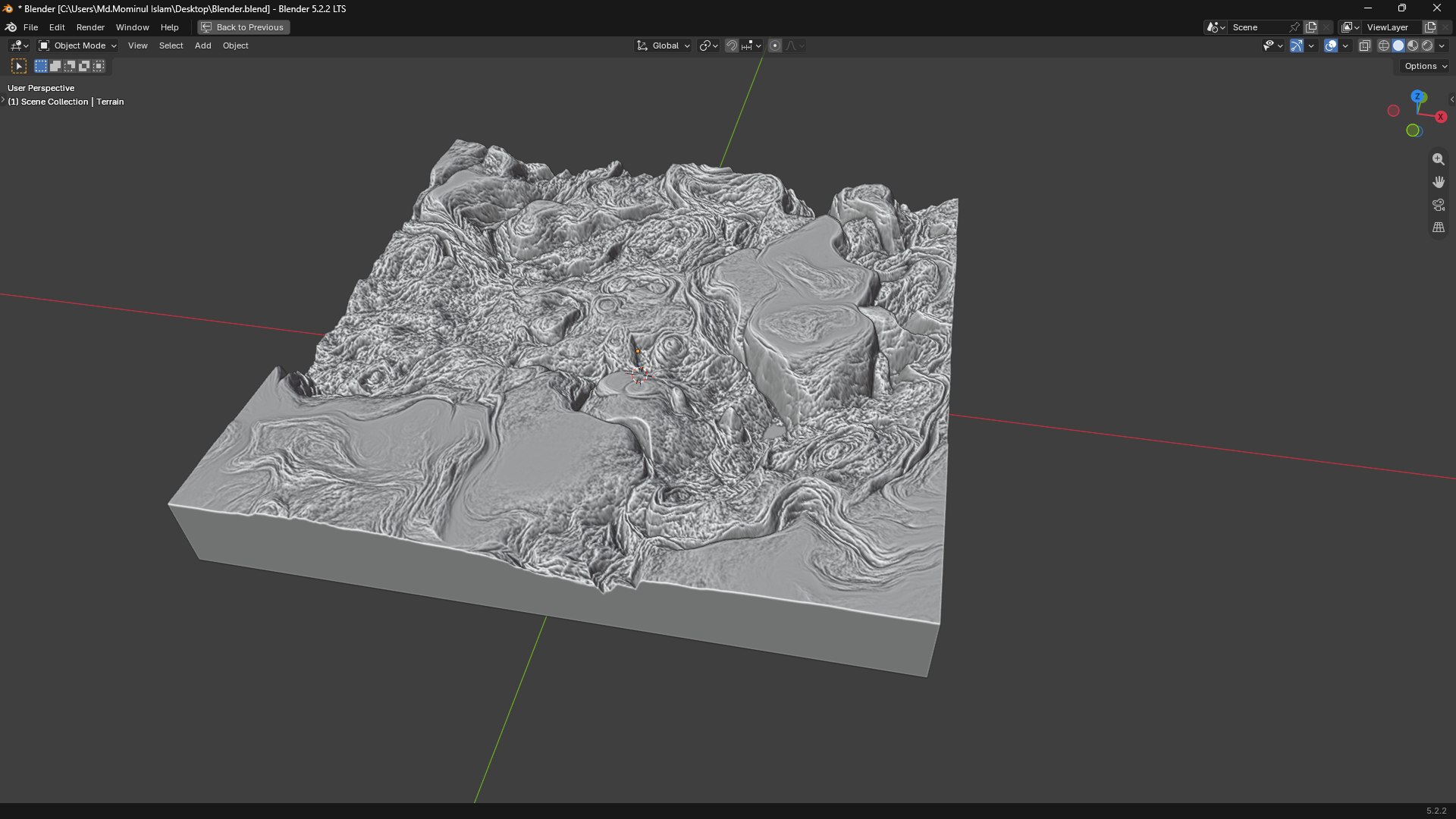Open the File menu
1456x819 pixels.
click(30, 27)
